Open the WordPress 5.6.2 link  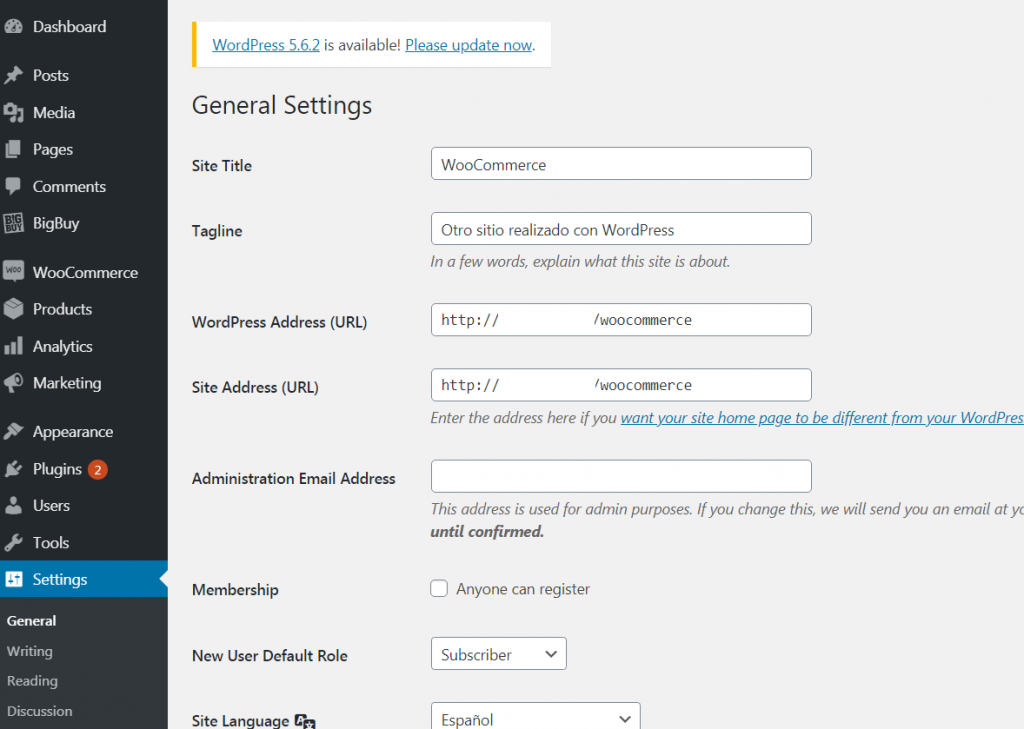coord(266,45)
